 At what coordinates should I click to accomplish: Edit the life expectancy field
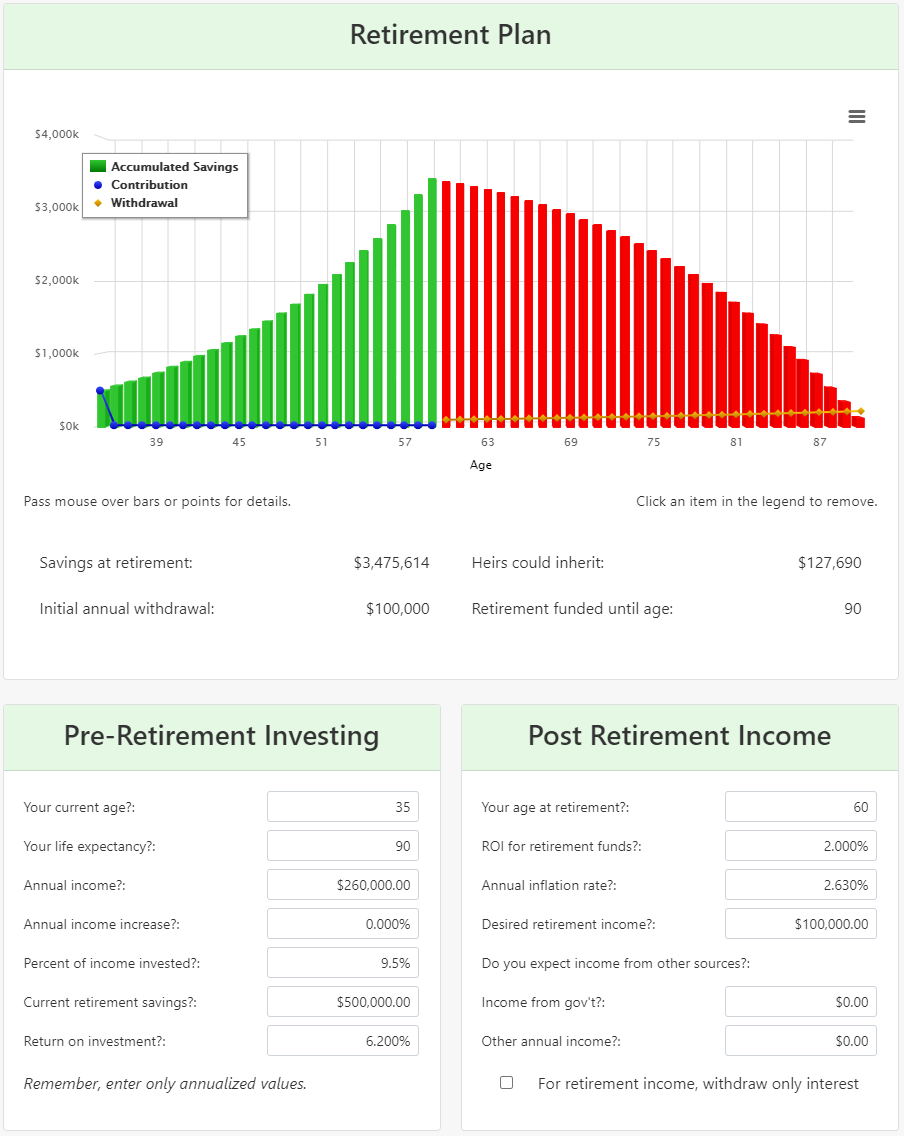tap(343, 845)
